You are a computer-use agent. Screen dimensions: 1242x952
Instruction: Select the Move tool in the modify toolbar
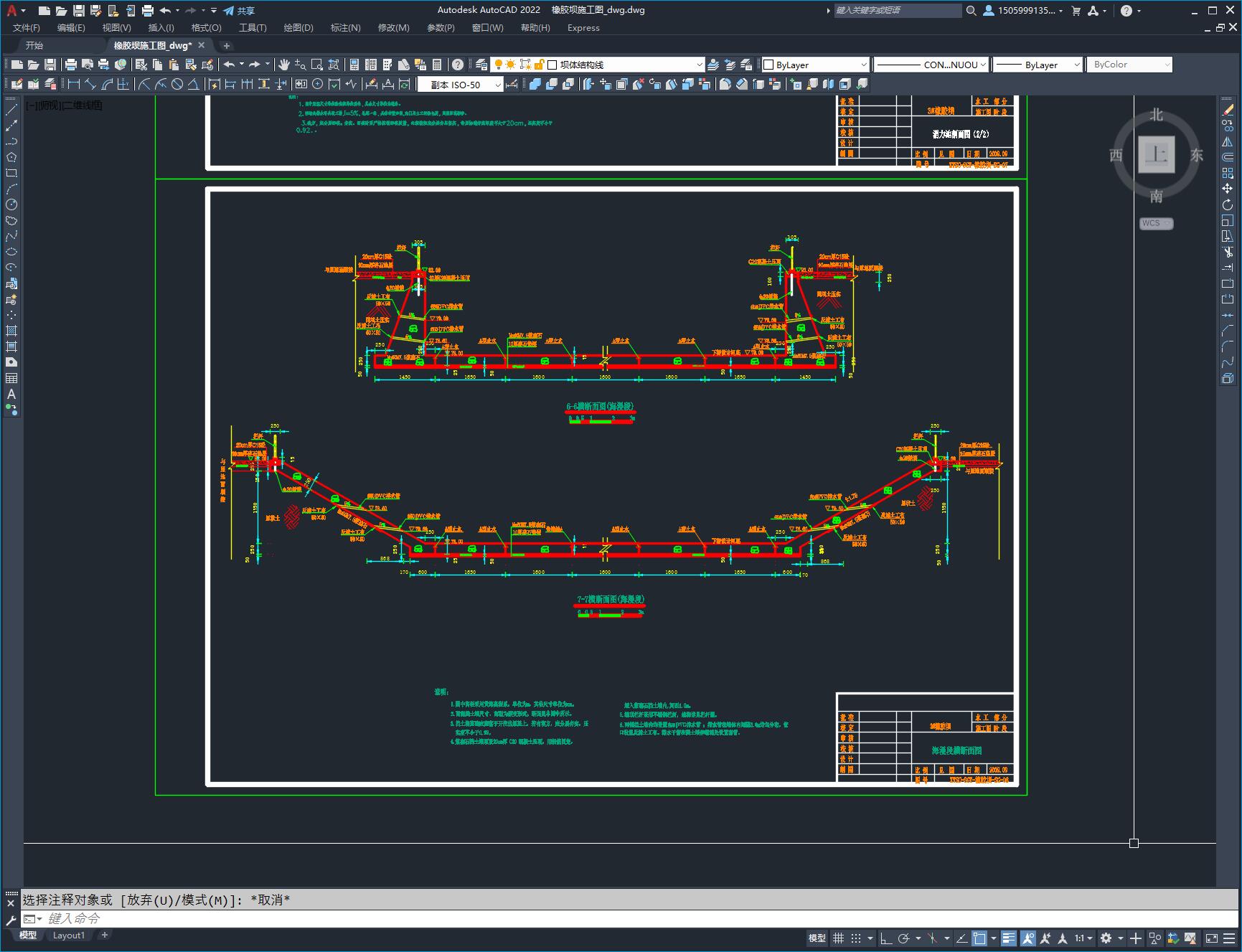[x=1228, y=189]
